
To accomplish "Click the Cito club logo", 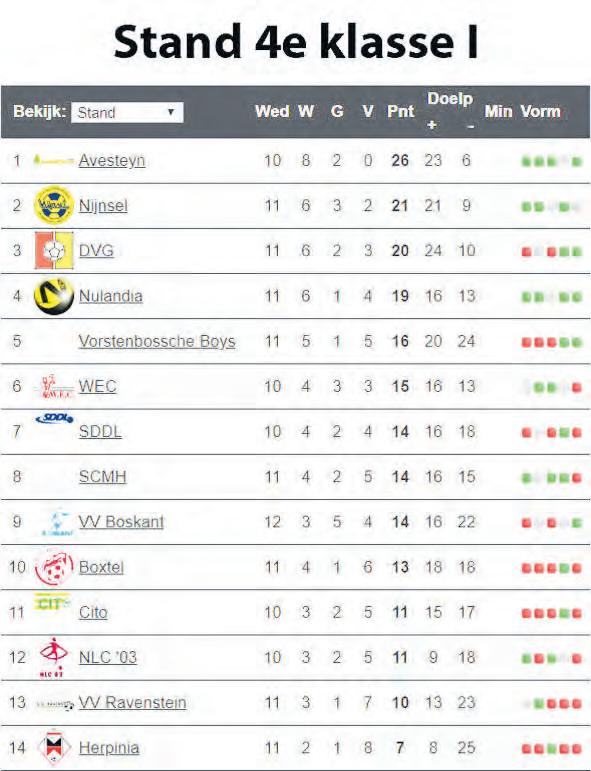I will pos(53,602).
